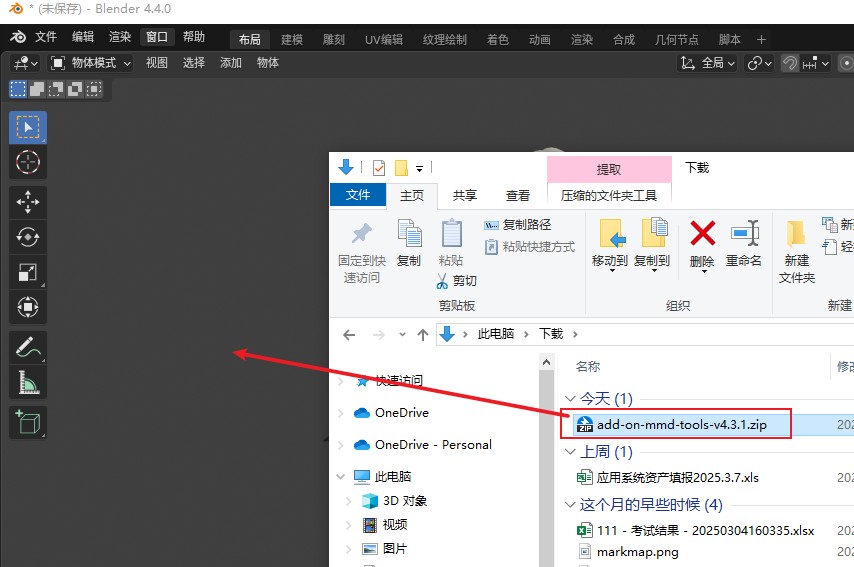The width and height of the screenshot is (854, 567).
Task: Click the Paste button in Explorer ribbon
Action: 451,243
